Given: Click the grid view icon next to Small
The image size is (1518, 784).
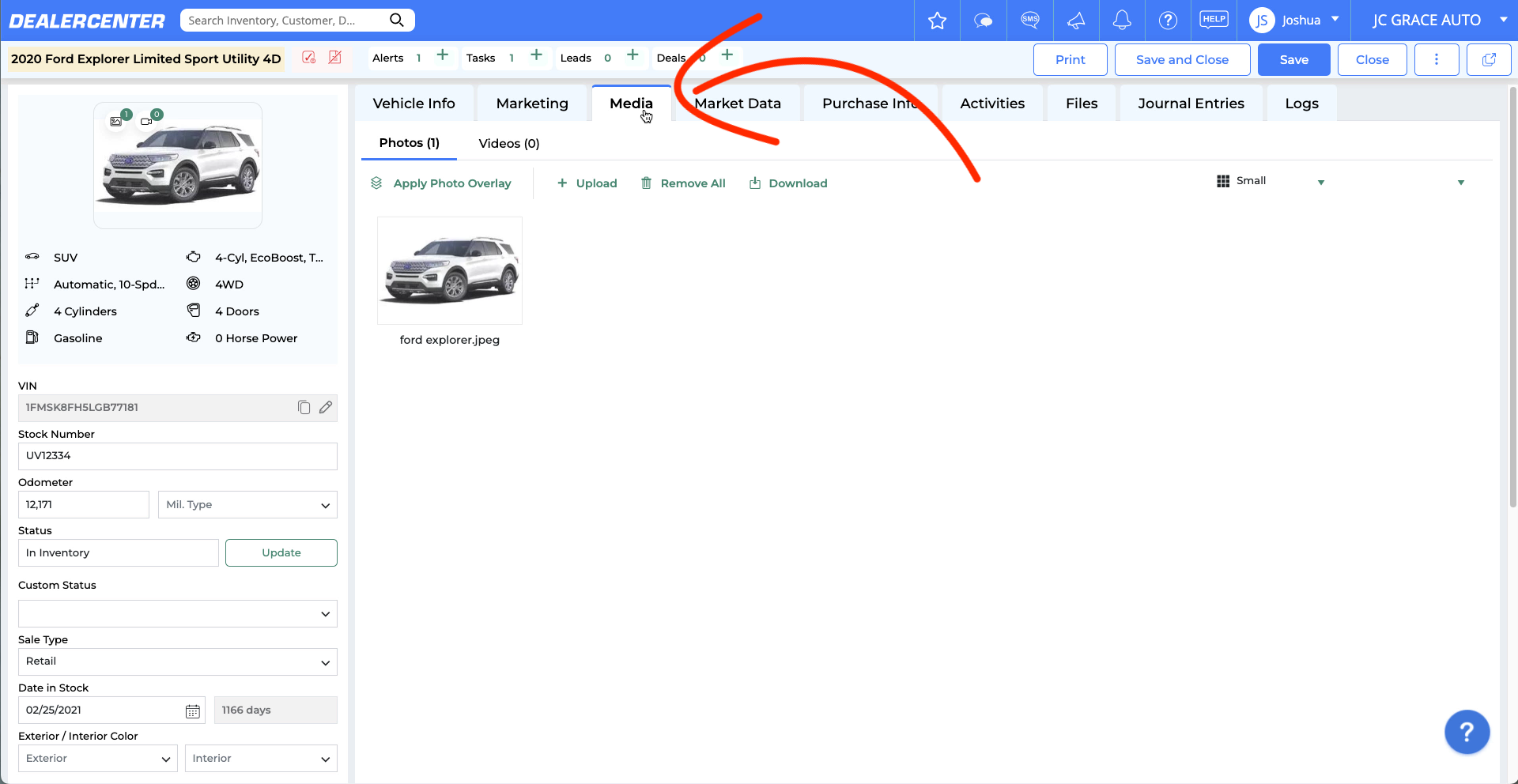Looking at the screenshot, I should (1223, 181).
